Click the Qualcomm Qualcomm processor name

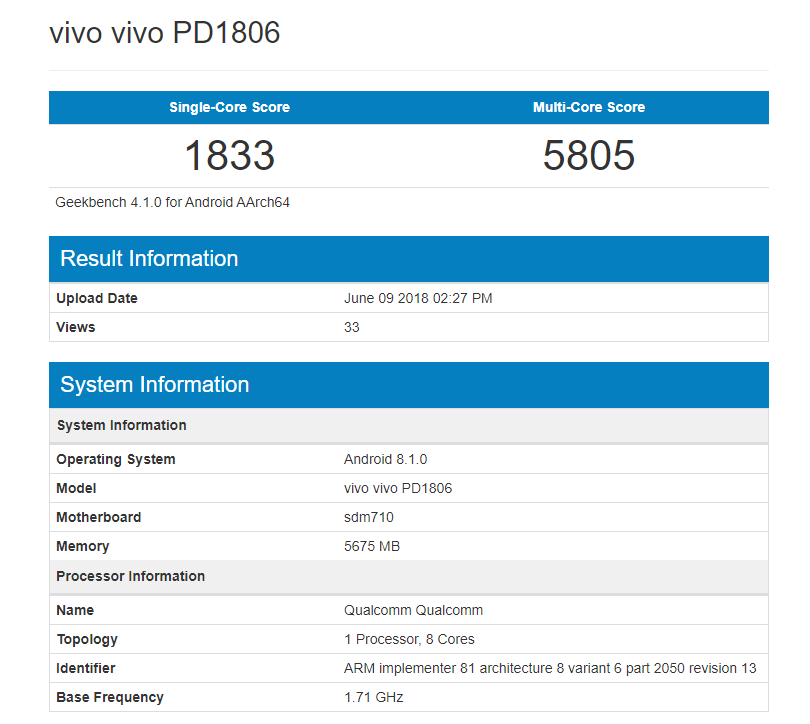(413, 610)
